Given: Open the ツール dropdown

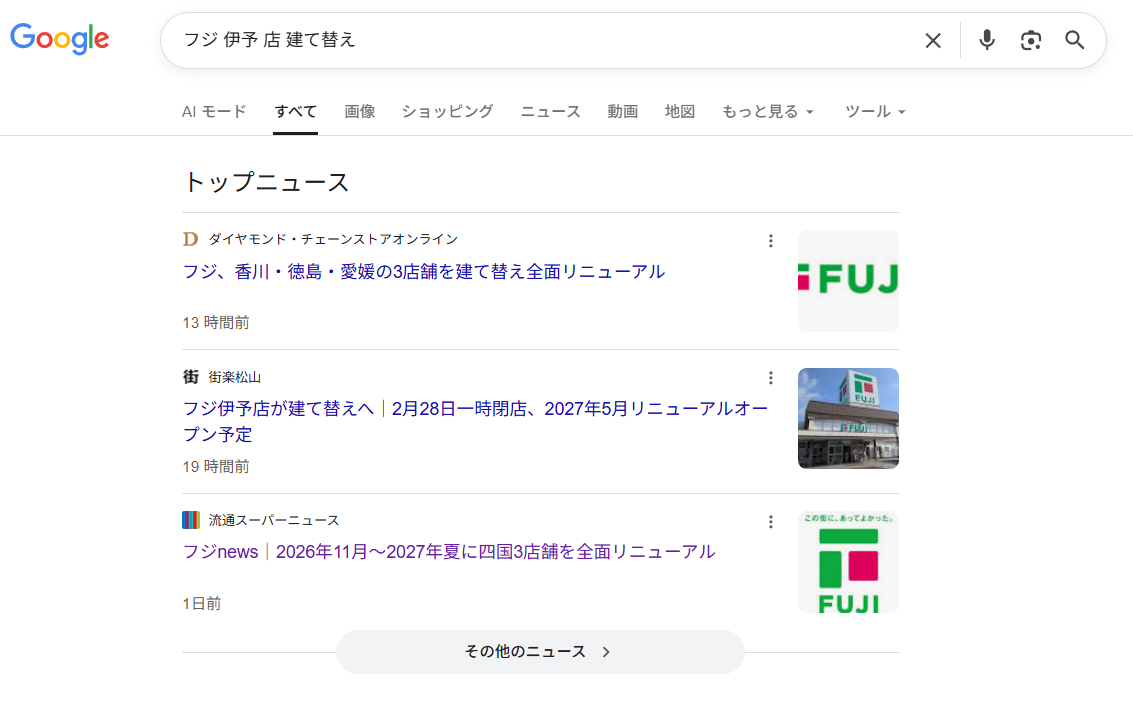Looking at the screenshot, I should pyautogui.click(x=874, y=111).
